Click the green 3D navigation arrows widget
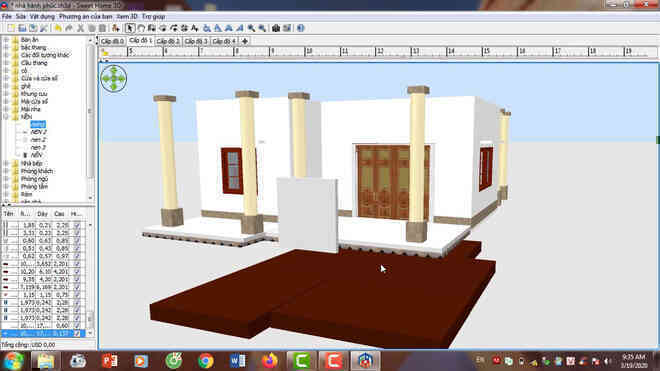This screenshot has width=660, height=371. 114,78
